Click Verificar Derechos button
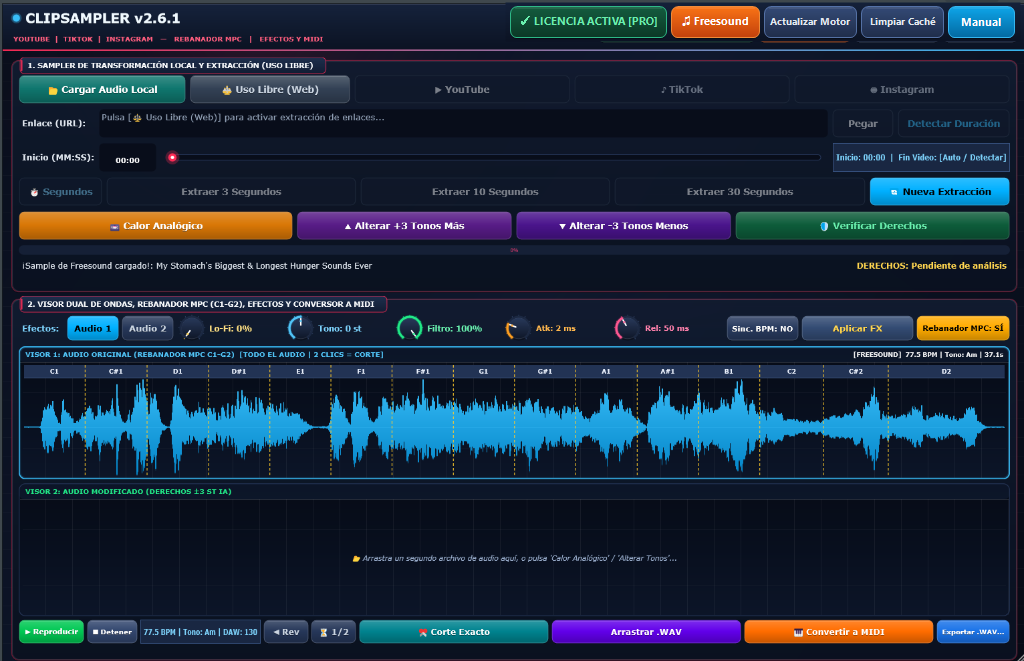Image resolution: width=1024 pixels, height=661 pixels. [872, 225]
